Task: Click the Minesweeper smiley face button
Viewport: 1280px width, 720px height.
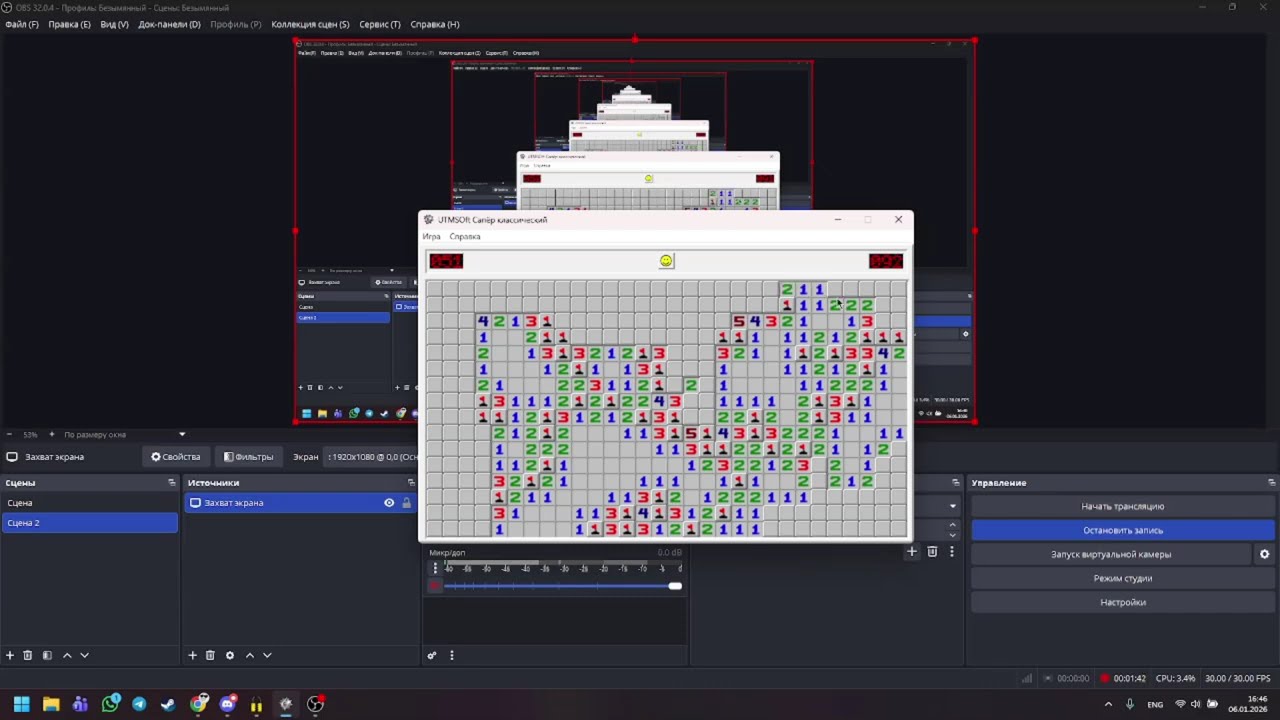Action: pos(666,261)
